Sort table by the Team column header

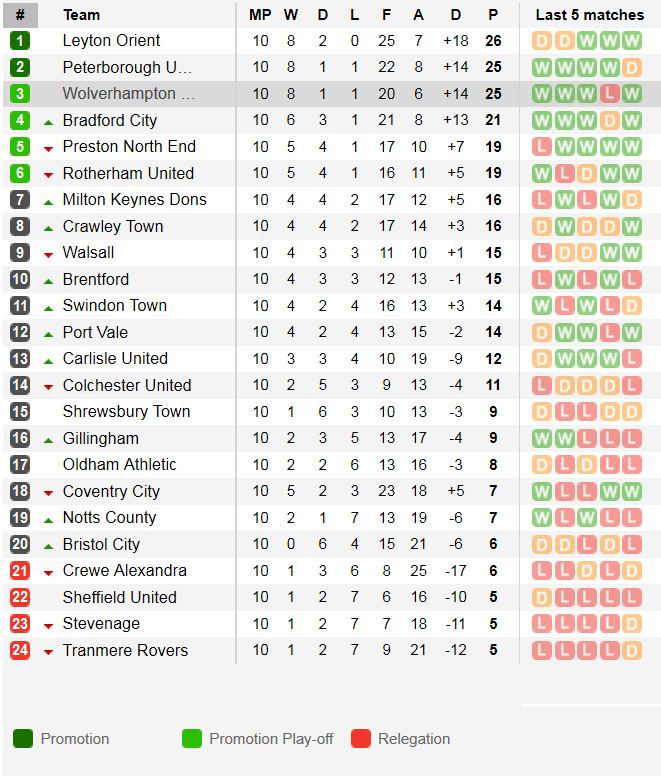[81, 15]
